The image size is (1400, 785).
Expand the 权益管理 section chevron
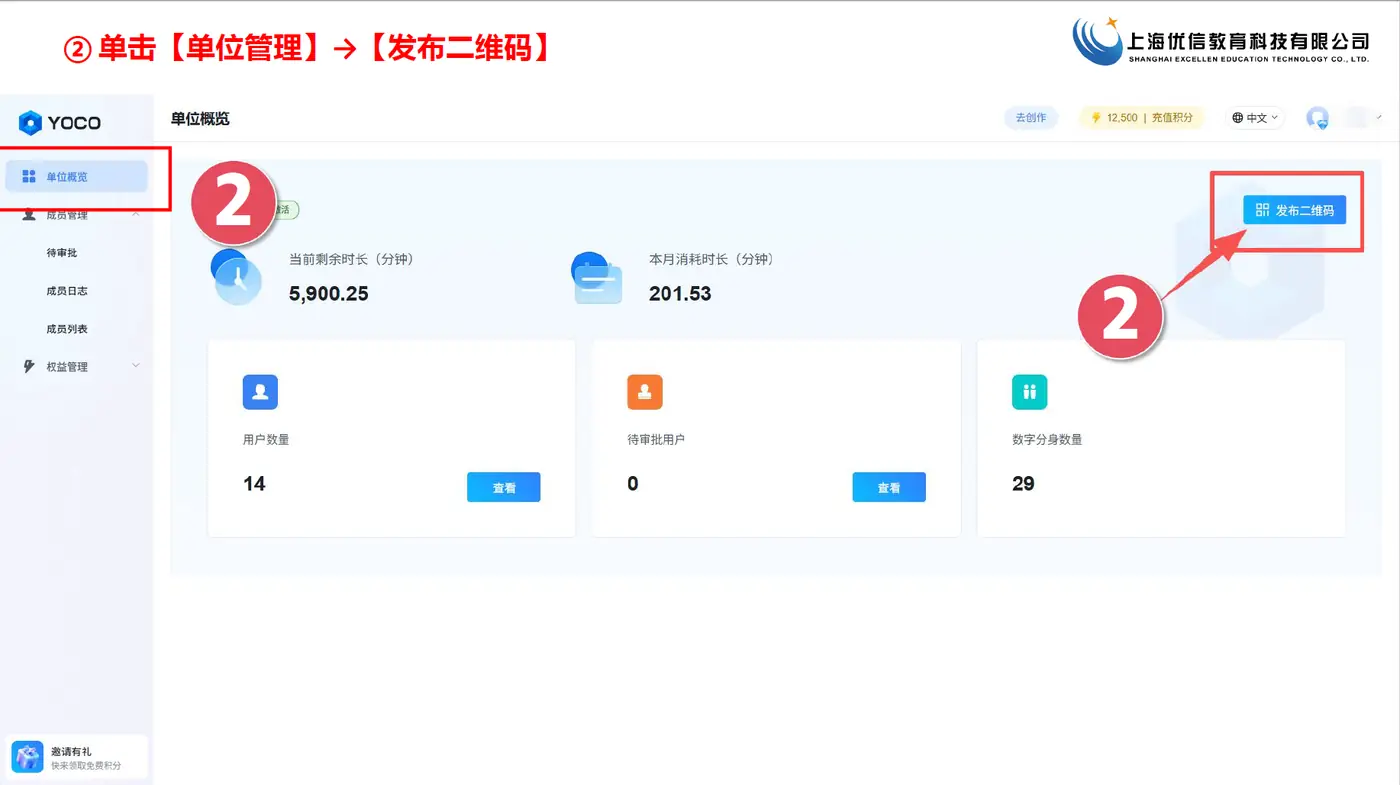click(136, 366)
